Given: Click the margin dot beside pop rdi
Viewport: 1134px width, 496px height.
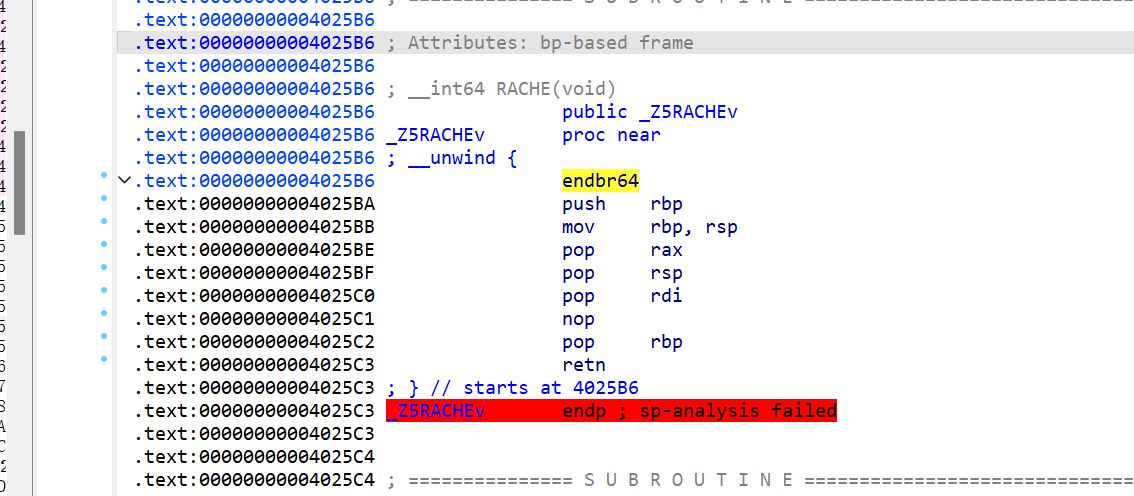Looking at the screenshot, I should coord(104,290).
